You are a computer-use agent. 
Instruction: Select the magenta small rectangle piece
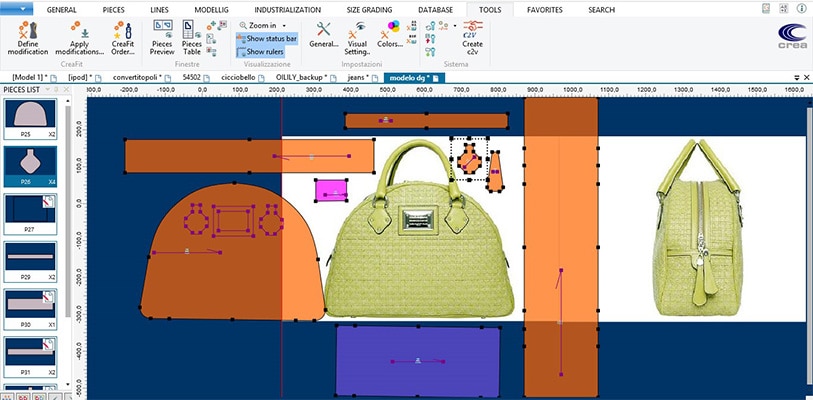(331, 190)
